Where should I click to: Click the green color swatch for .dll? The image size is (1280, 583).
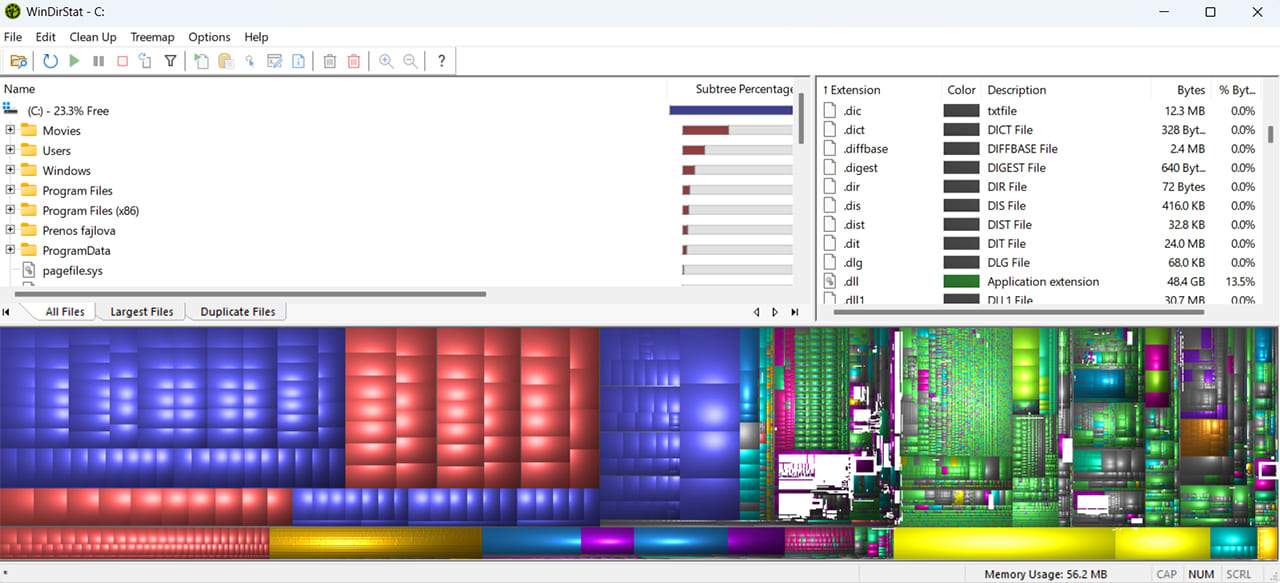961,282
